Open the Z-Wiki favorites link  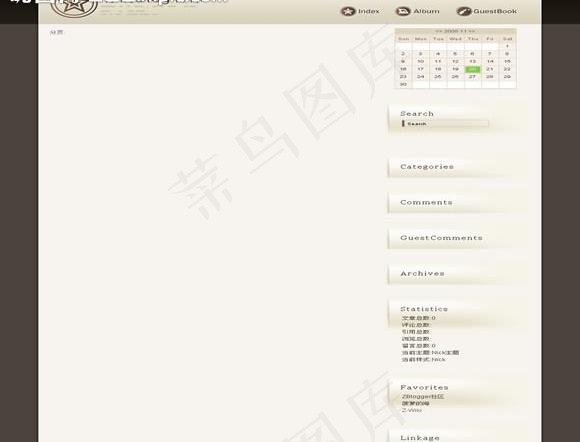[x=411, y=410]
